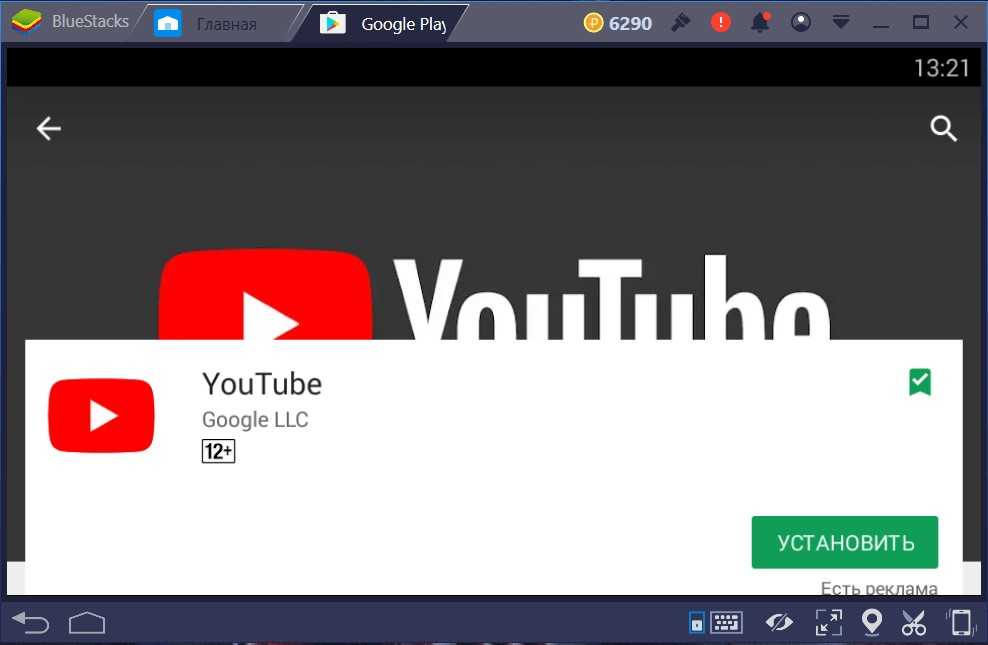Click the Android back button in bottom bar
This screenshot has width=988, height=645.
pyautogui.click(x=30, y=623)
